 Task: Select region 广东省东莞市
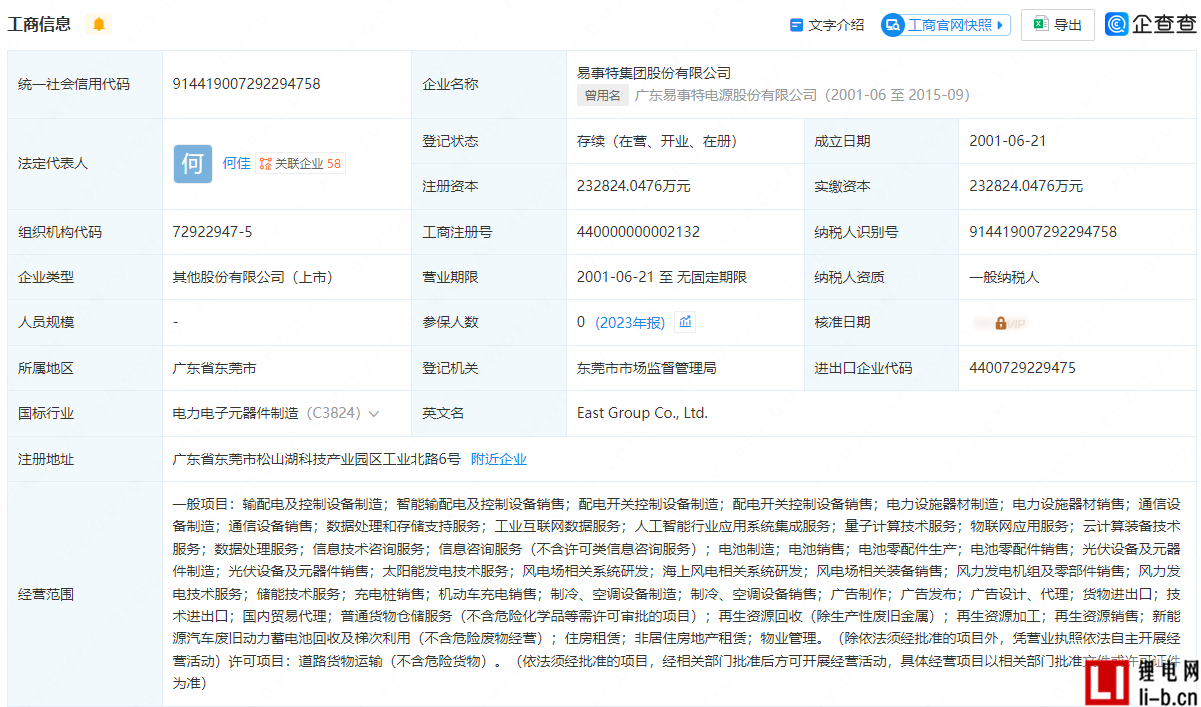point(214,368)
